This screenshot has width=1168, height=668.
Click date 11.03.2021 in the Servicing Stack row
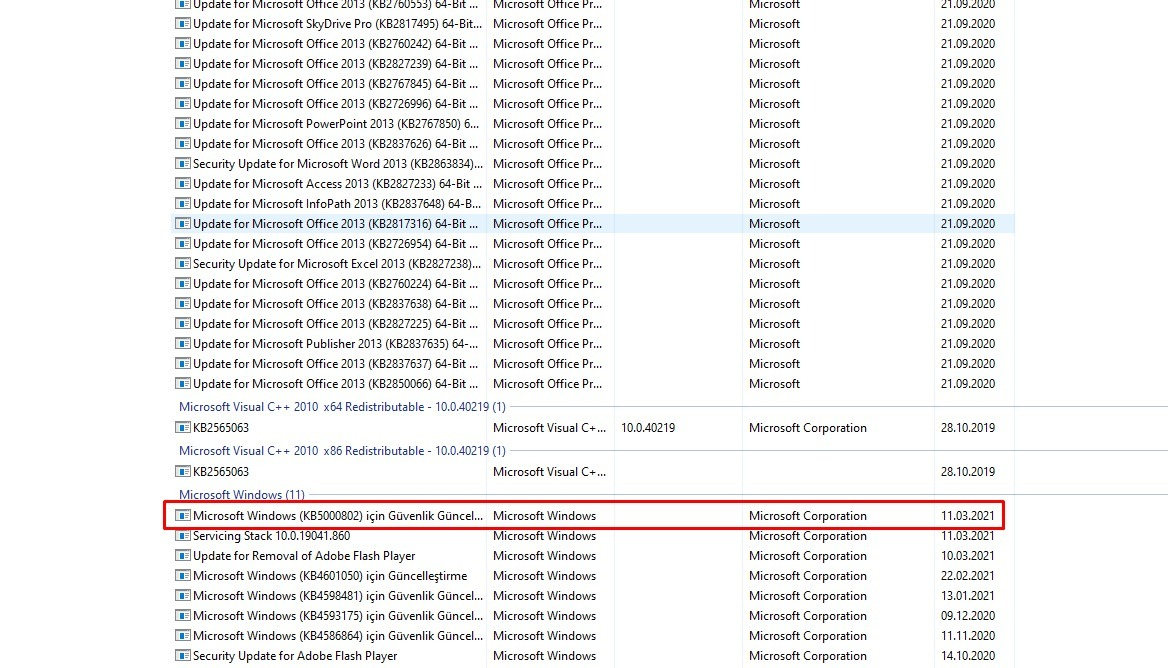[x=968, y=535]
